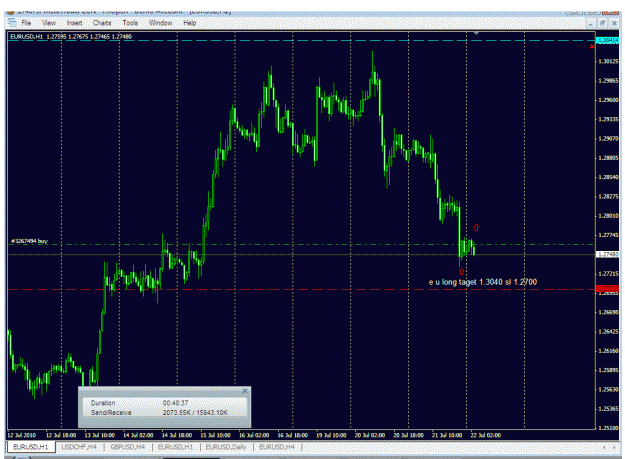Open the Charts menu
This screenshot has height=459, width=625.
[102, 23]
